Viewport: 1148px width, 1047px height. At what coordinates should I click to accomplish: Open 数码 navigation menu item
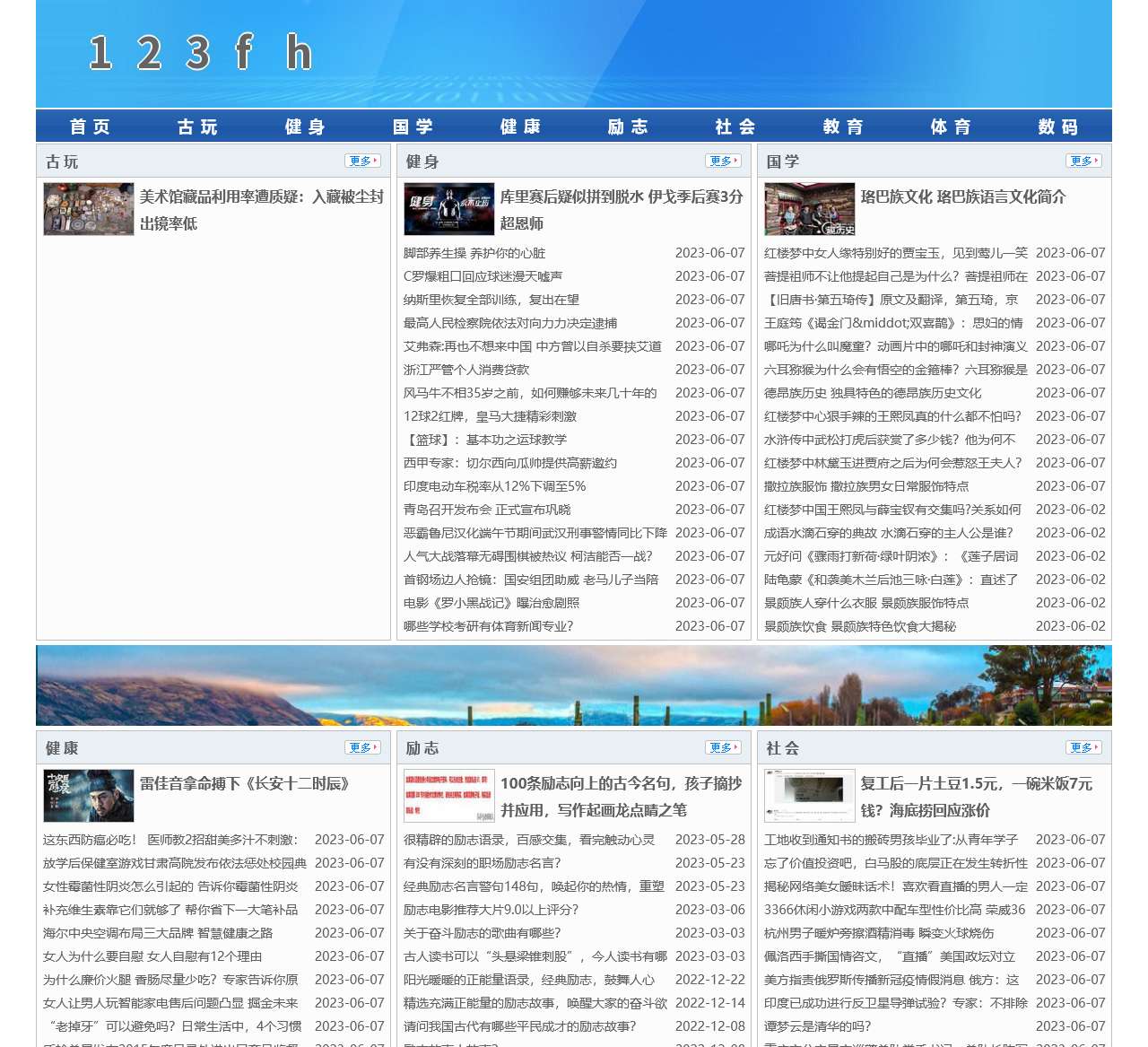tap(1058, 127)
